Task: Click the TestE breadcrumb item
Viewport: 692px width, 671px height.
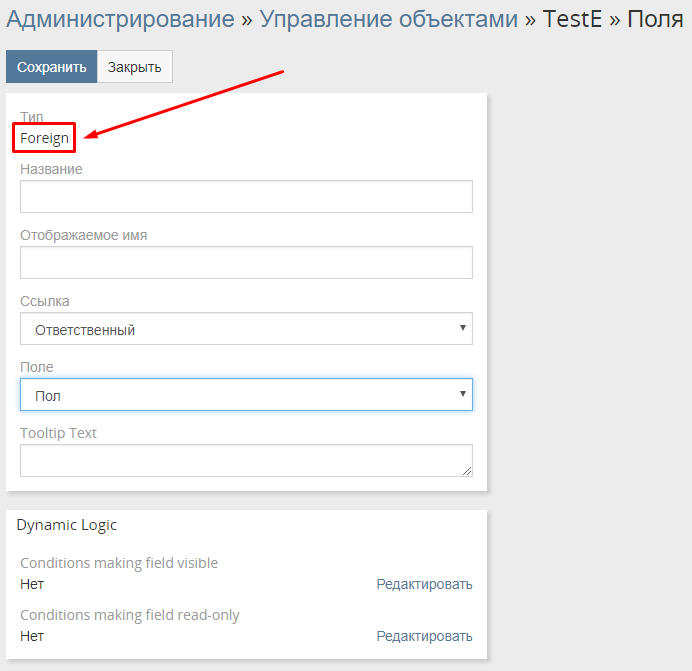Action: click(572, 19)
